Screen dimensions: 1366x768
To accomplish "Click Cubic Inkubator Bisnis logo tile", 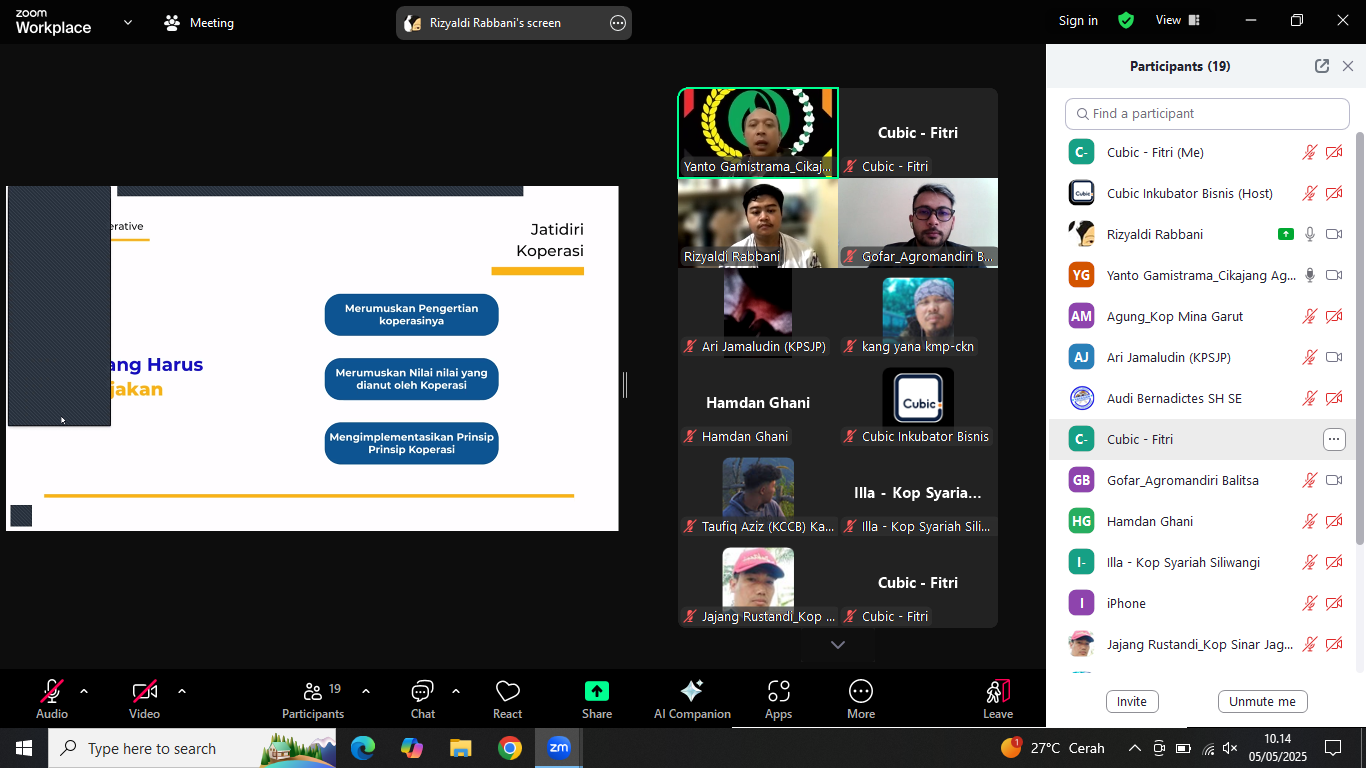I will click(918, 403).
